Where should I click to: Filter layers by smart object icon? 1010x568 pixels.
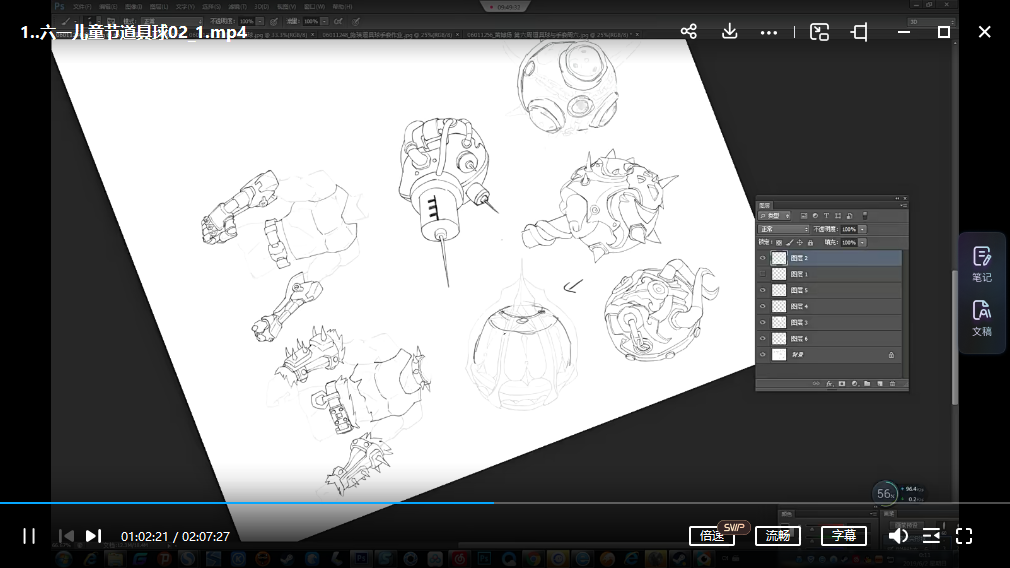850,216
